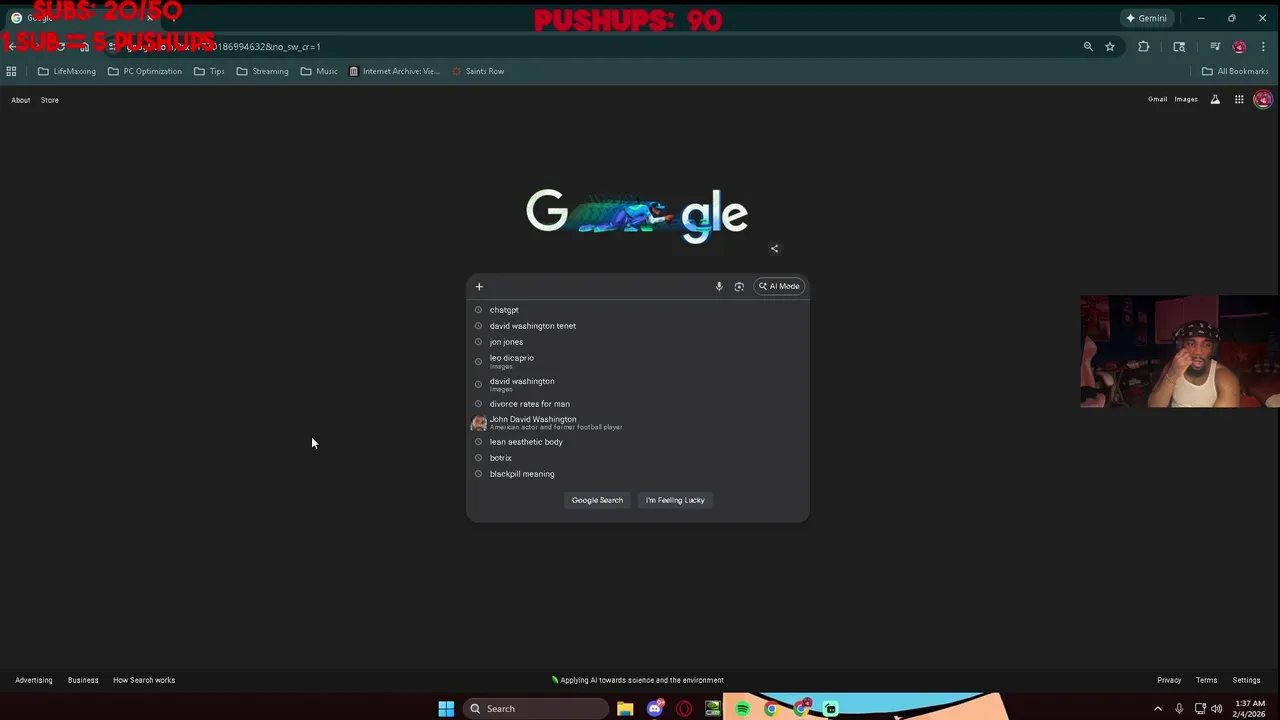Open Chrome profile avatar in toolbar
This screenshot has height=720, width=1280.
tap(1239, 47)
